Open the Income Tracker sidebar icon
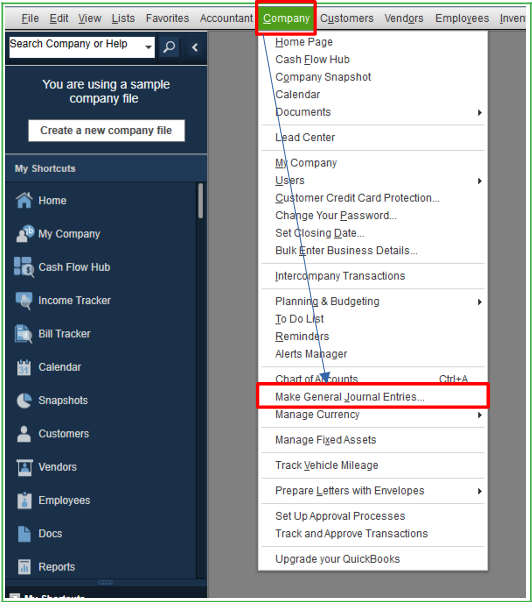 pos(24,300)
